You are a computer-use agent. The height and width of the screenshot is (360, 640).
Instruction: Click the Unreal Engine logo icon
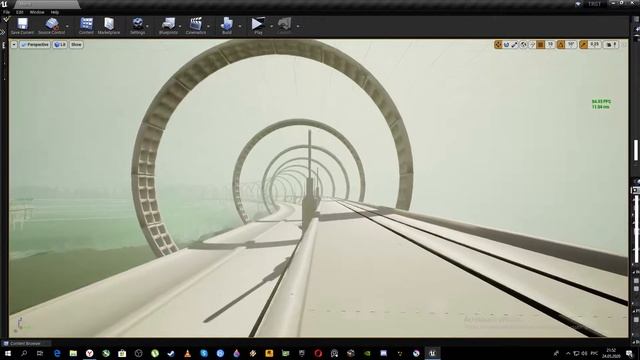coord(4,4)
